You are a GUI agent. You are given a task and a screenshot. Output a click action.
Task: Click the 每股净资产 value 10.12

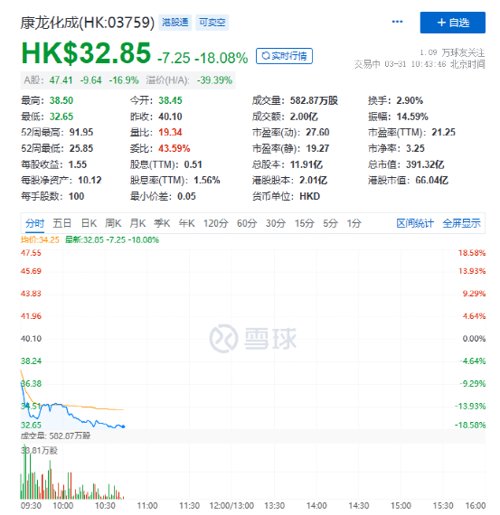coord(90,180)
